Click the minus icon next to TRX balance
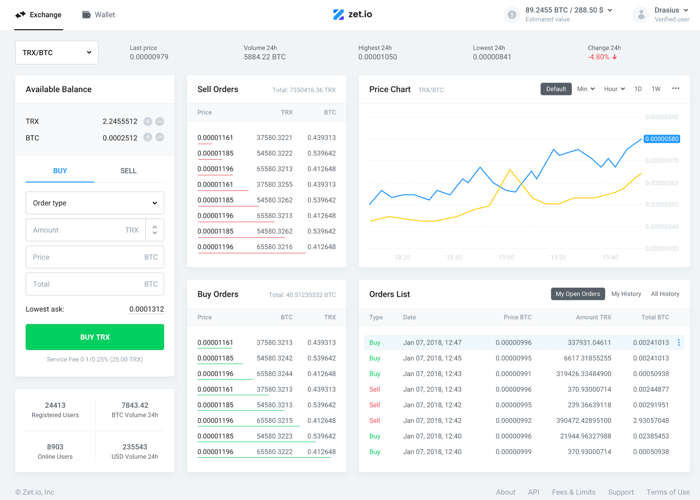Screen dimensions: 700x500 click(x=160, y=121)
